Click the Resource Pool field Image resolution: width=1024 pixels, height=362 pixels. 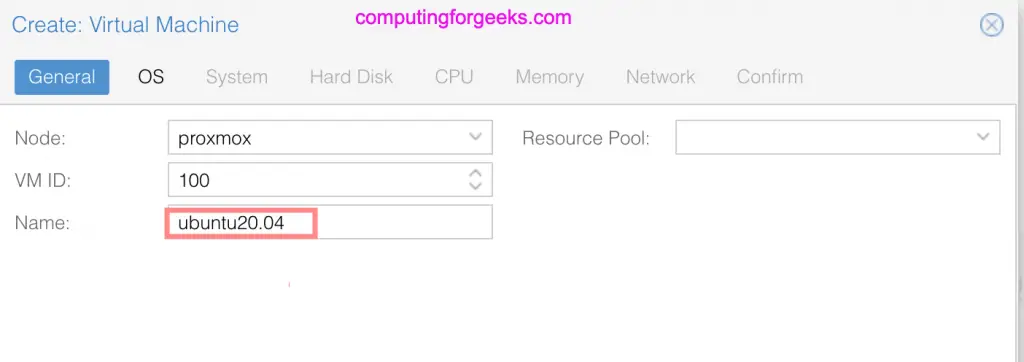coord(837,137)
